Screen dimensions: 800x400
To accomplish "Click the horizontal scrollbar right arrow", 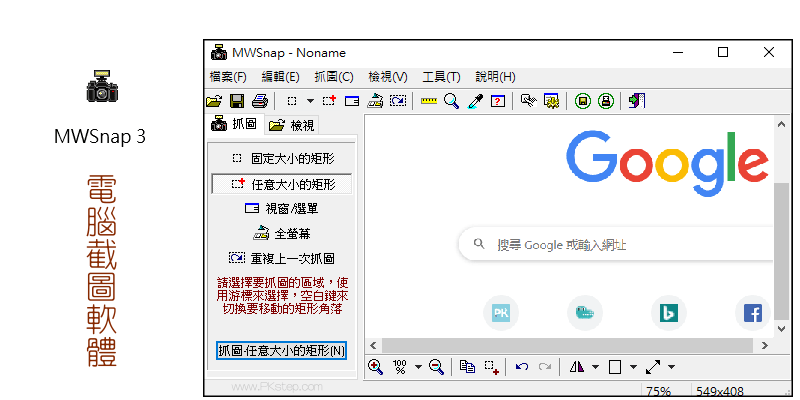I will (x=764, y=345).
